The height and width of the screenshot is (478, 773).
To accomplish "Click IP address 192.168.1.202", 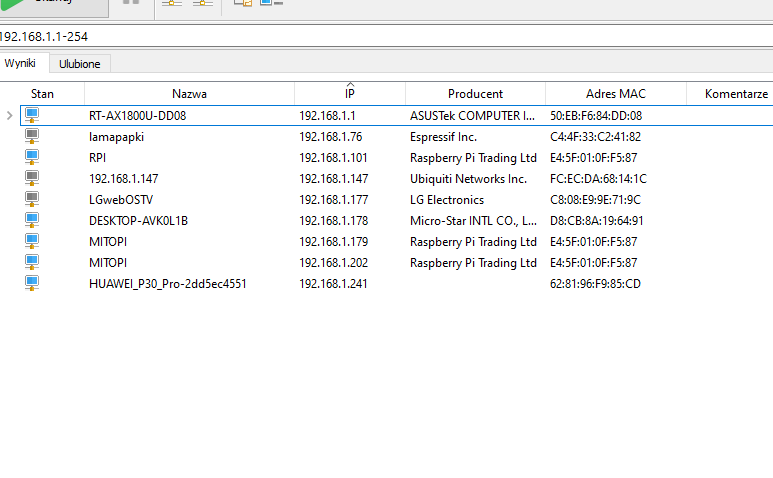I will point(334,263).
